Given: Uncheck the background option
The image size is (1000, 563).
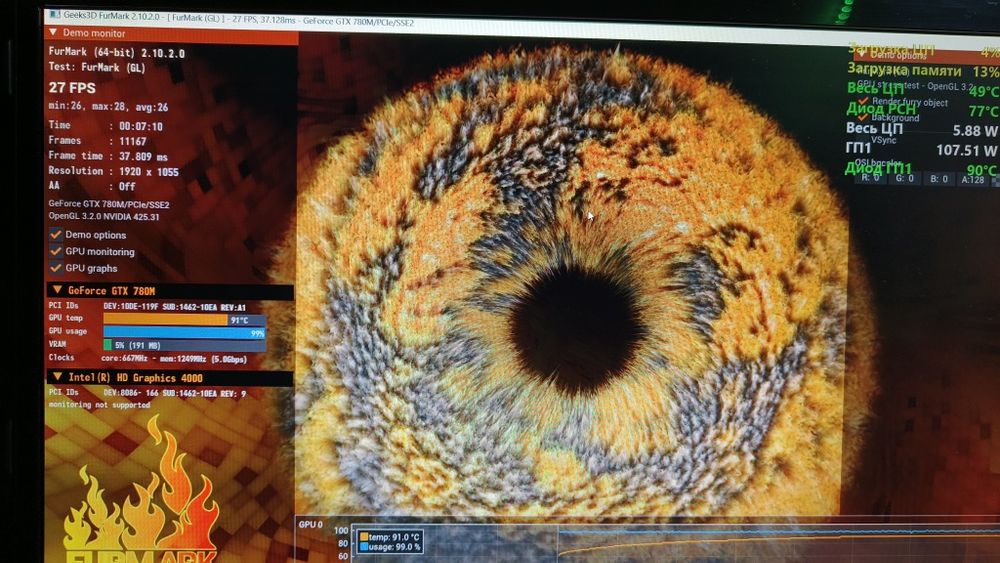Looking at the screenshot, I should [x=864, y=117].
